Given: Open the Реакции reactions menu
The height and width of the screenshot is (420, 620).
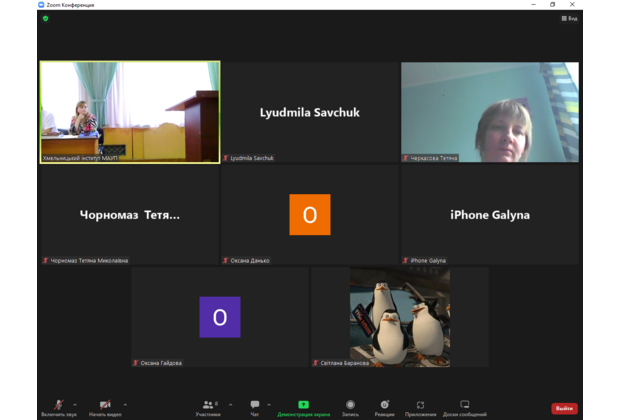Looking at the screenshot, I should [x=385, y=406].
